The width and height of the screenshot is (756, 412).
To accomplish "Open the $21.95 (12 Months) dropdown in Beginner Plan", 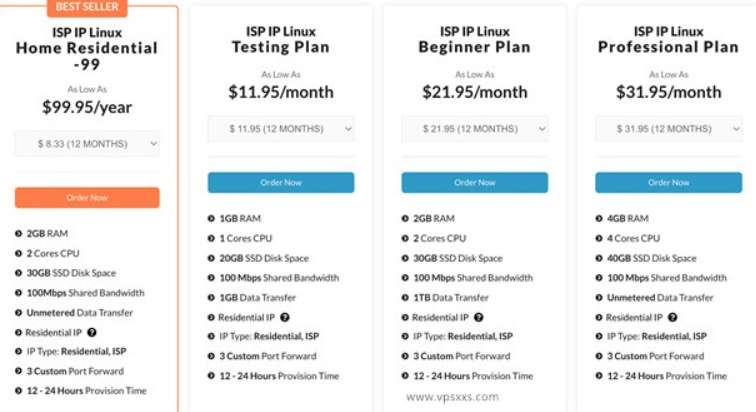I will click(x=474, y=128).
